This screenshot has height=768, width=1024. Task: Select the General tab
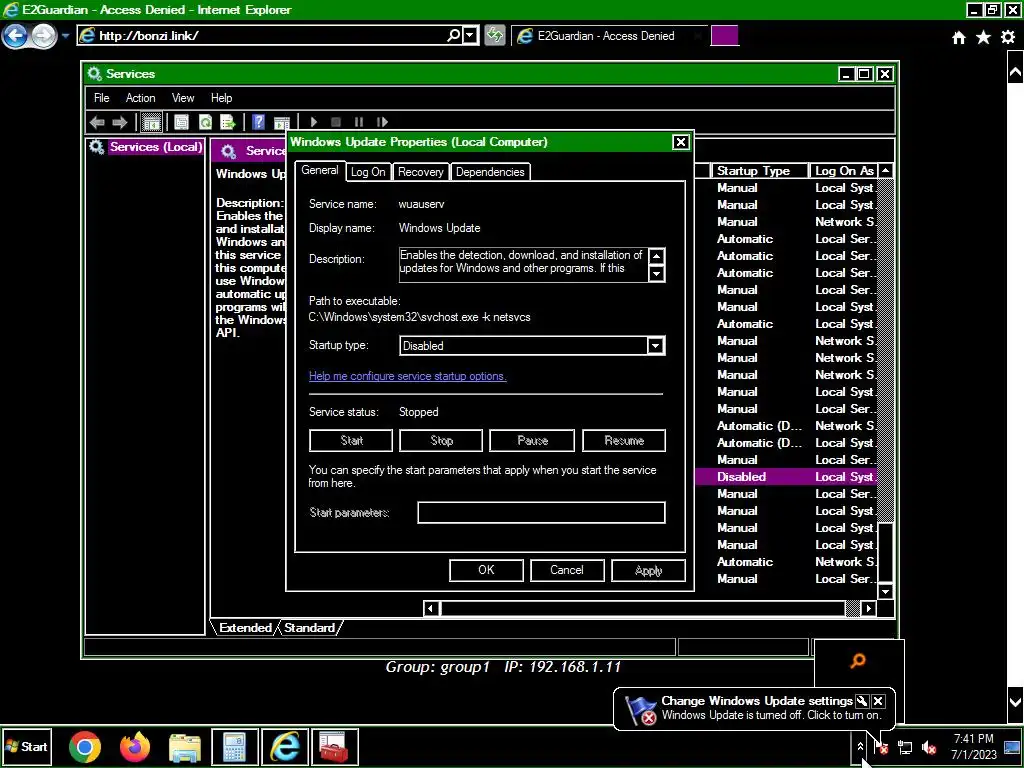point(320,170)
